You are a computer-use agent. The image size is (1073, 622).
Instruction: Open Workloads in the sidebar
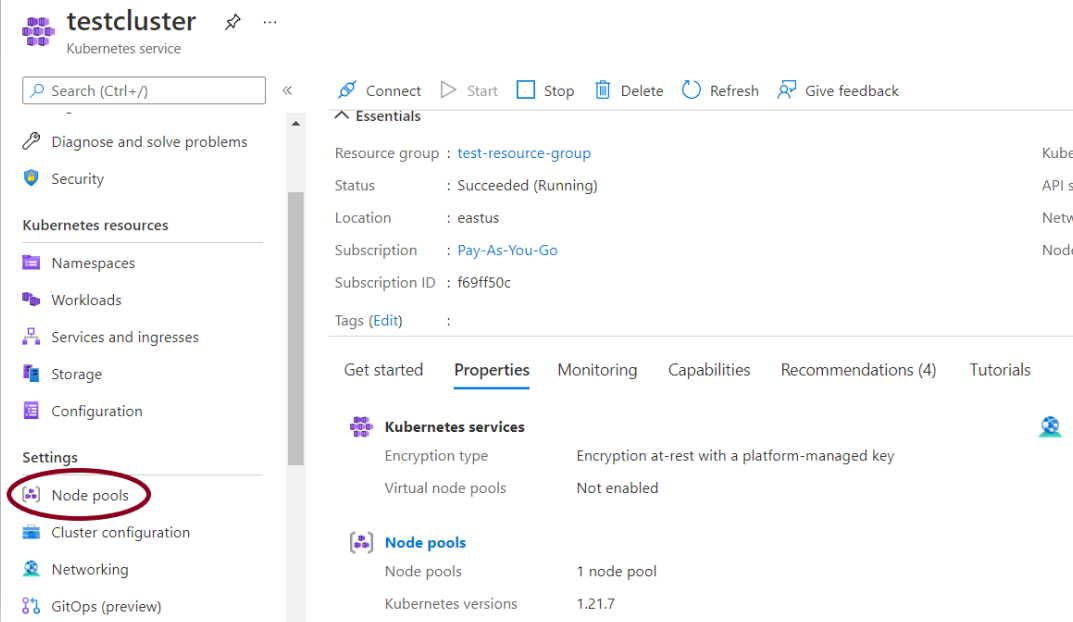coord(86,300)
